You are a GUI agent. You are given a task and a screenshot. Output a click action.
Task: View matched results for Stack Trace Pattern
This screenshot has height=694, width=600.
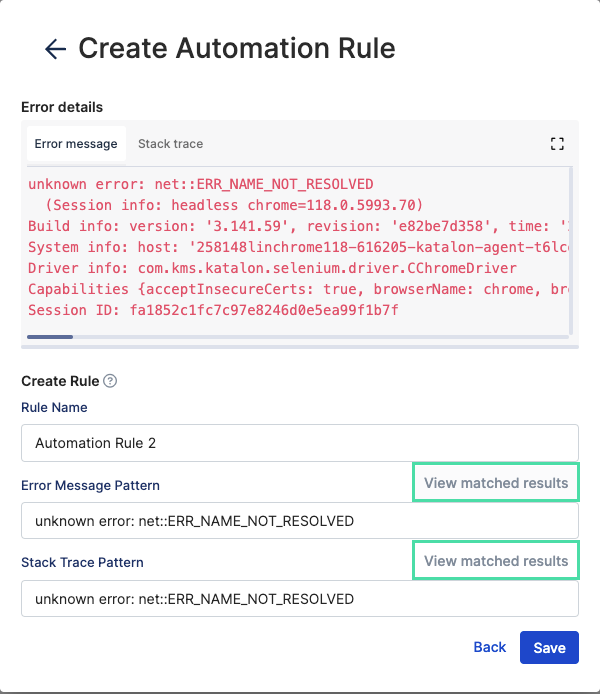pyautogui.click(x=496, y=561)
